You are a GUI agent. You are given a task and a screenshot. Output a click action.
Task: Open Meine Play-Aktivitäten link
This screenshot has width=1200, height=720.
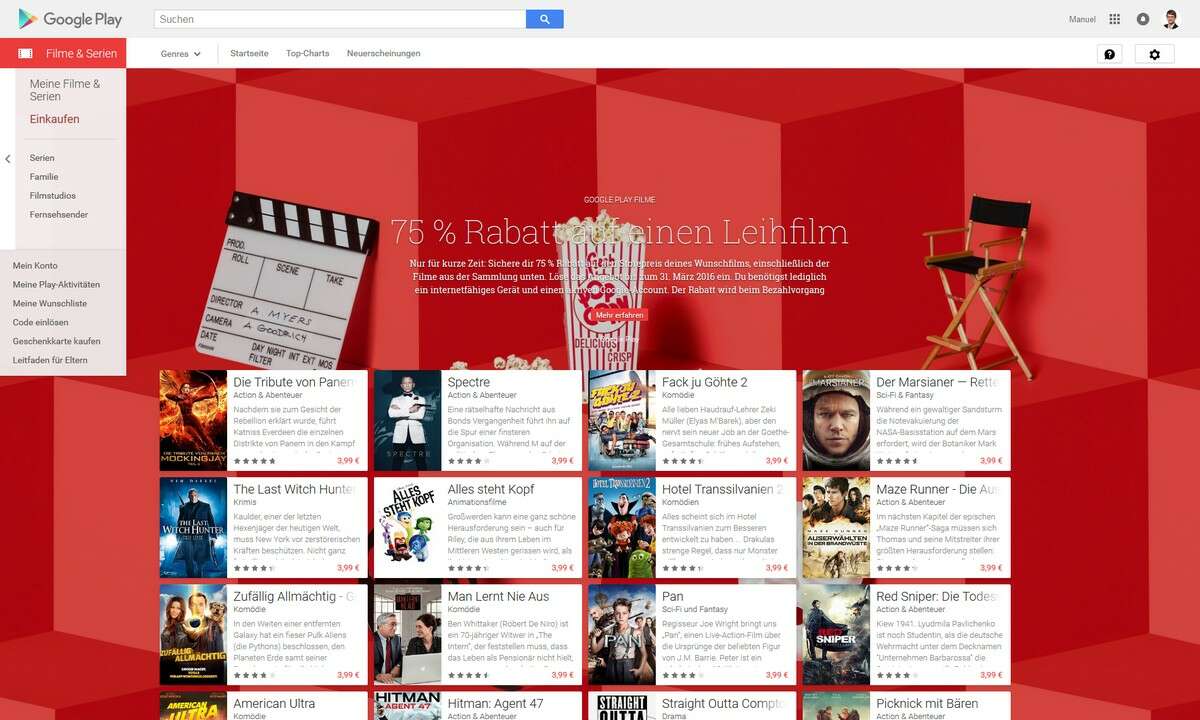56,285
